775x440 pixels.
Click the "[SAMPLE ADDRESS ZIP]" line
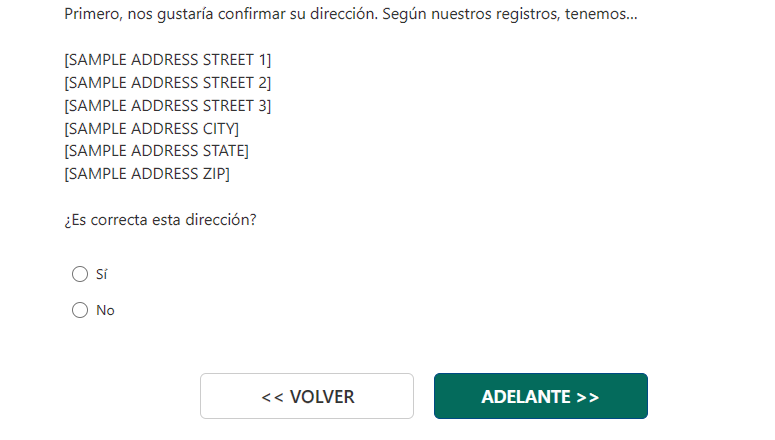click(147, 174)
